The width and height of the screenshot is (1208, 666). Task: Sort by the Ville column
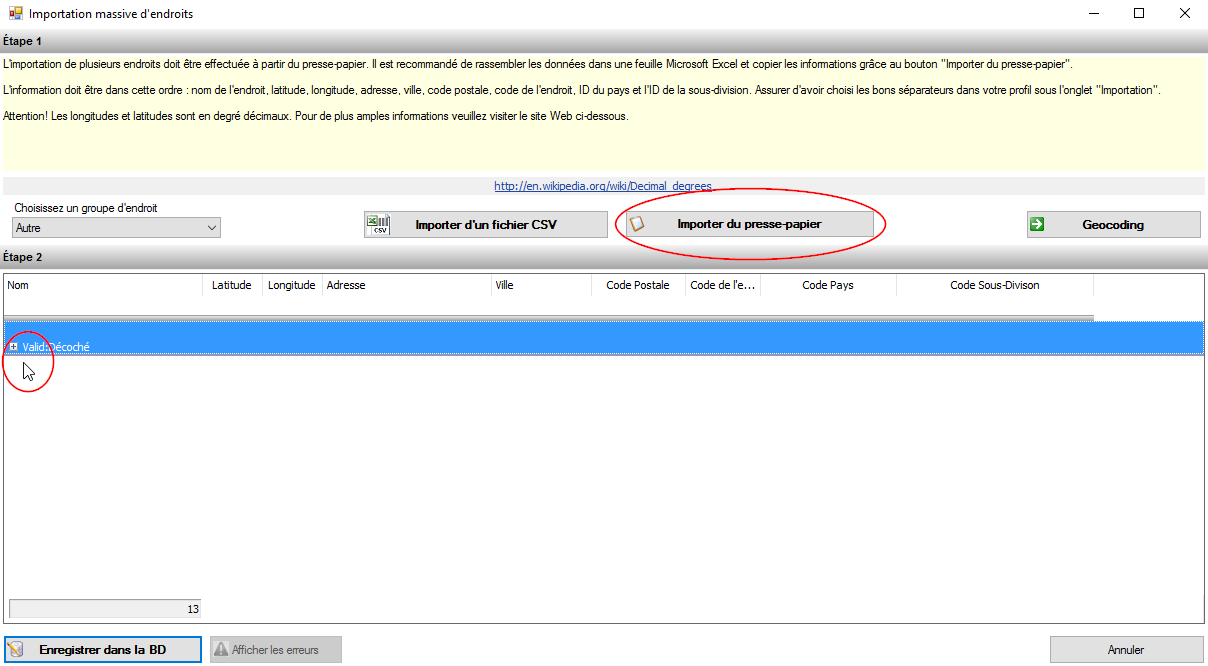pos(540,285)
